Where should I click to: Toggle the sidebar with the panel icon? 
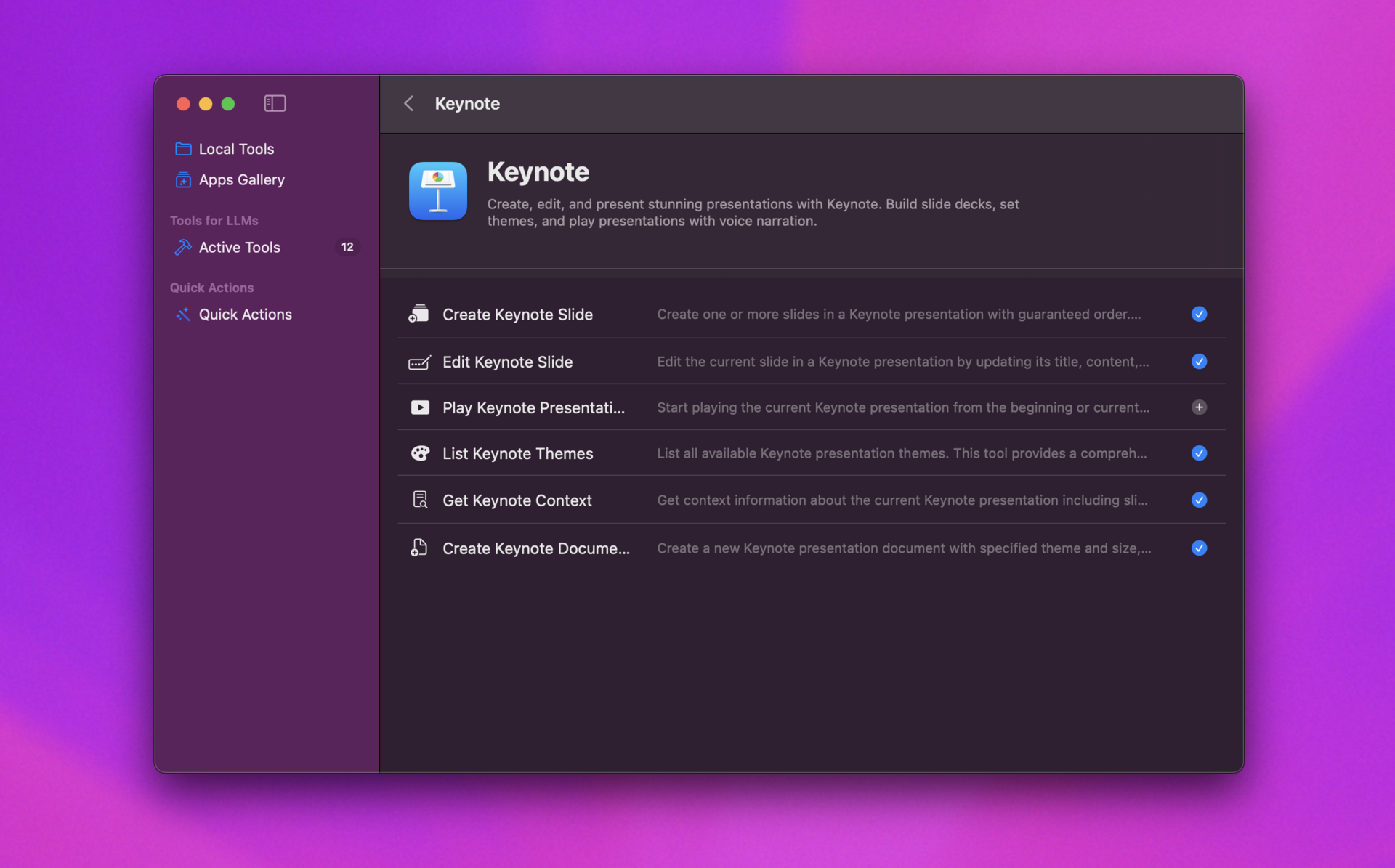tap(275, 103)
